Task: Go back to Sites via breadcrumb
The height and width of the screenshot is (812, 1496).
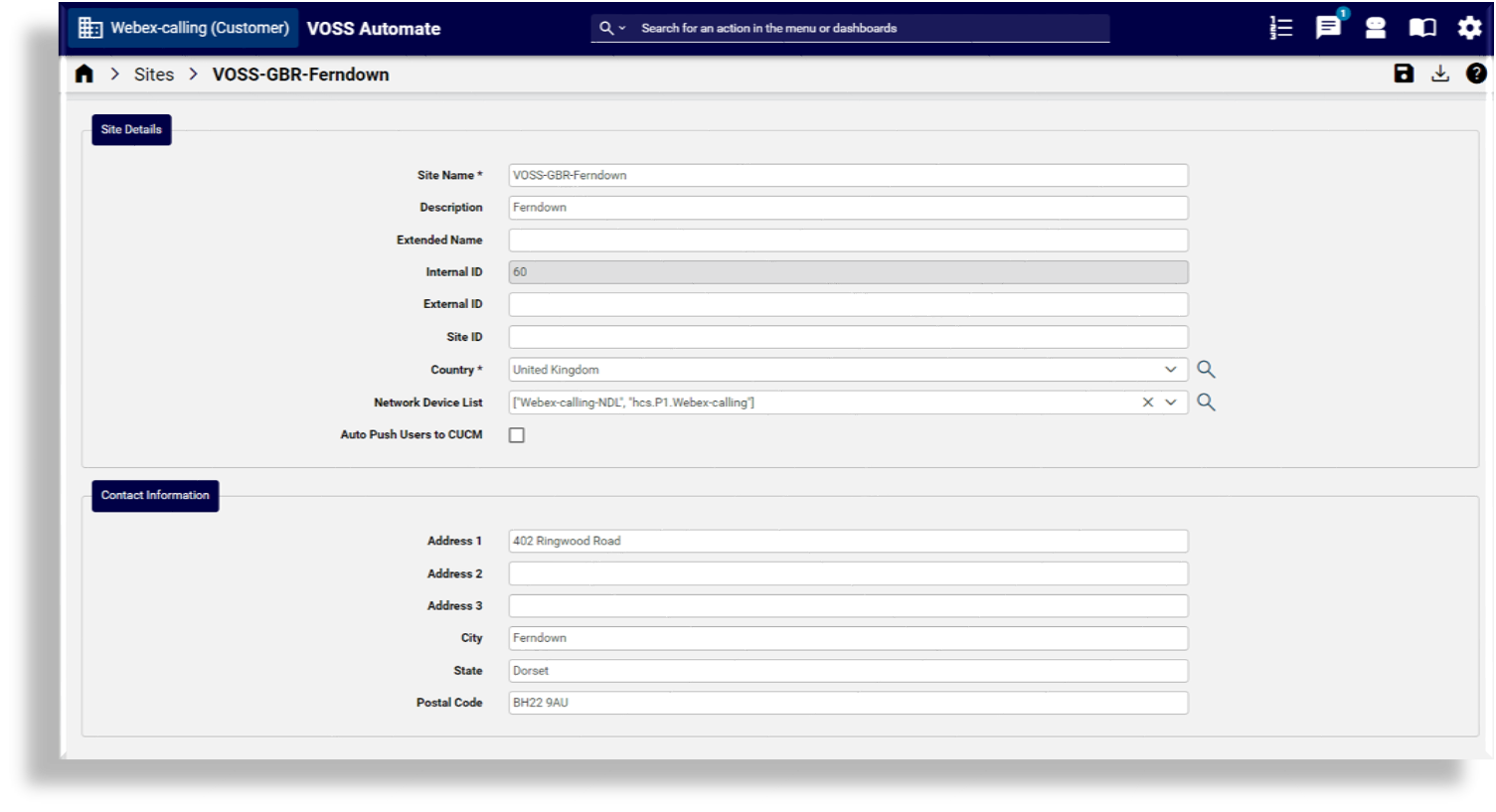Action: [x=154, y=74]
